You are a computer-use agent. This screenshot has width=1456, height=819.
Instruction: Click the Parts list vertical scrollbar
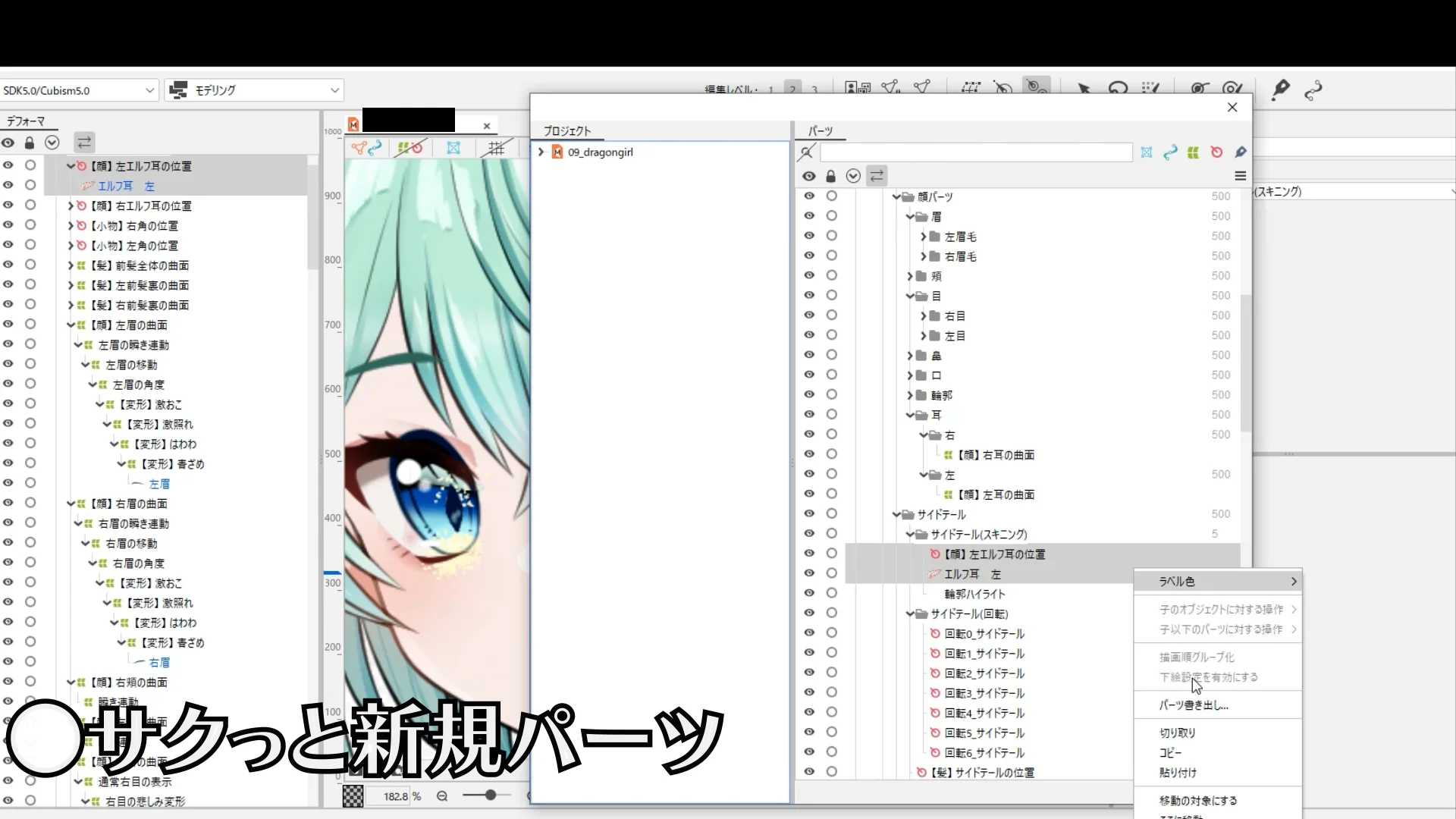[1245, 364]
